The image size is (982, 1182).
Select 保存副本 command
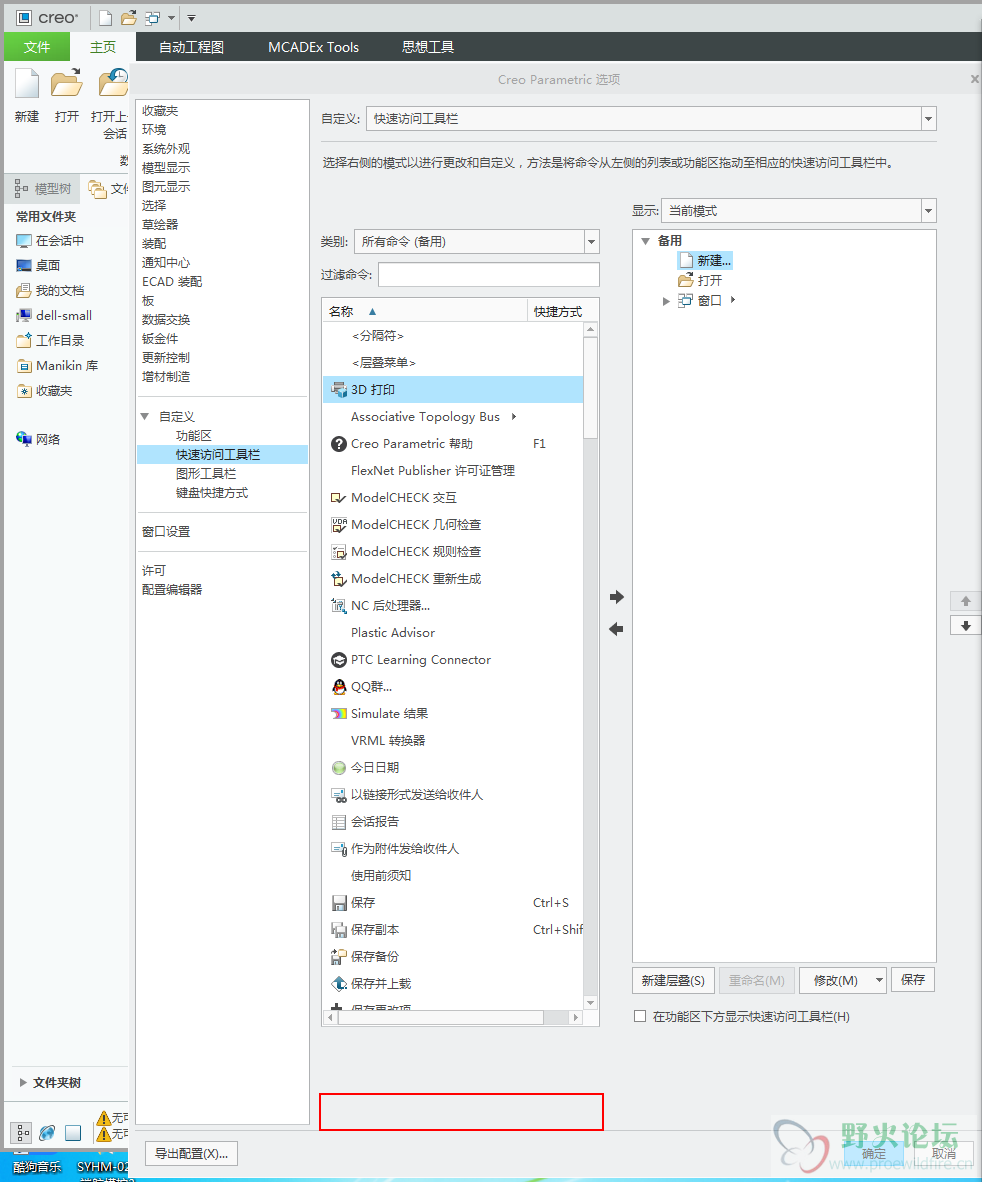452,929
